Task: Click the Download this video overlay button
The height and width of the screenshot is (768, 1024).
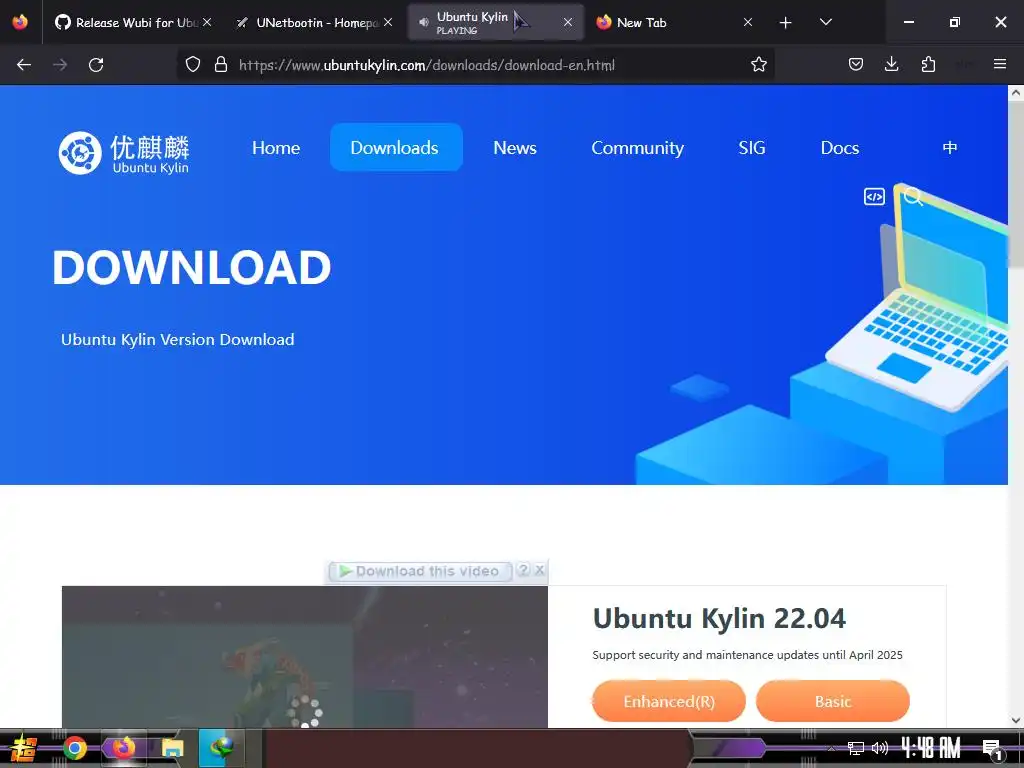Action: click(420, 571)
